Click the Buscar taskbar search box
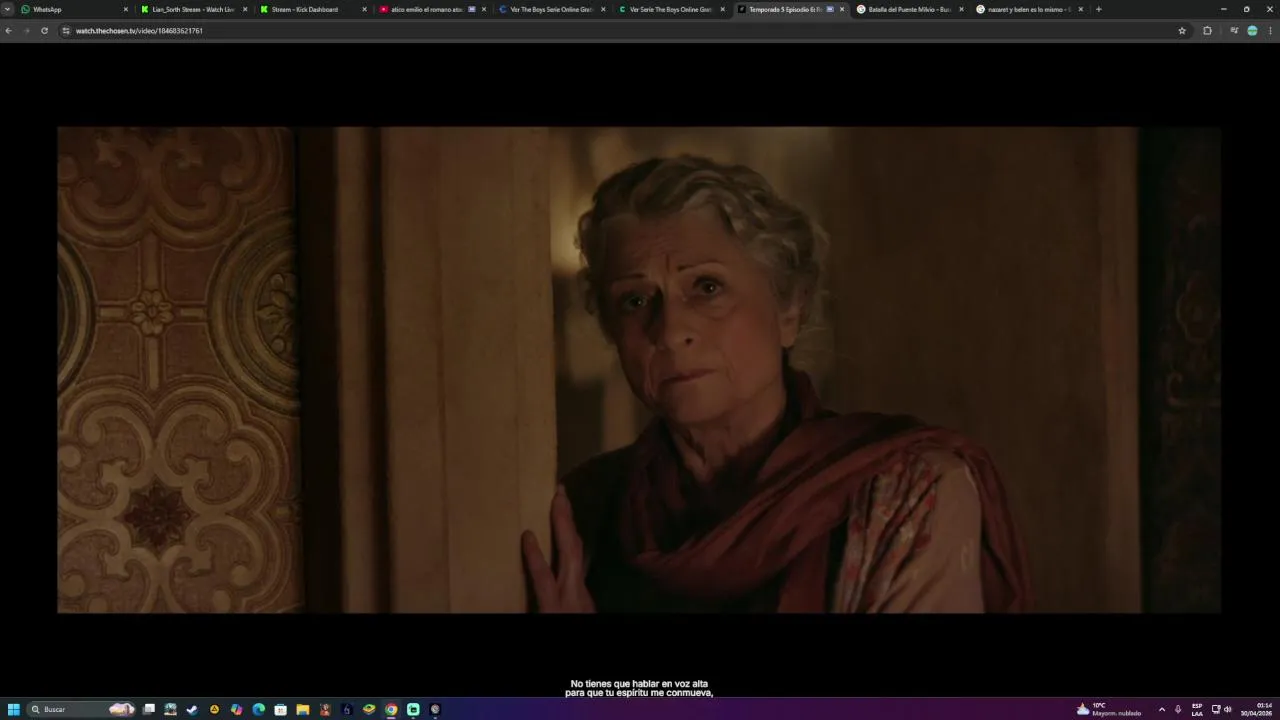The image size is (1280, 720). (x=82, y=709)
